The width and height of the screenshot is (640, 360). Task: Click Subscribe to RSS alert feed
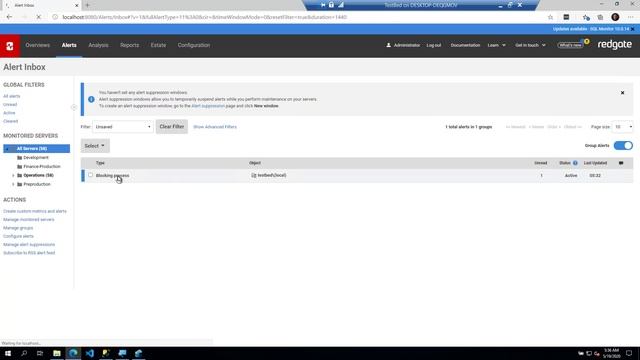[x=29, y=253]
